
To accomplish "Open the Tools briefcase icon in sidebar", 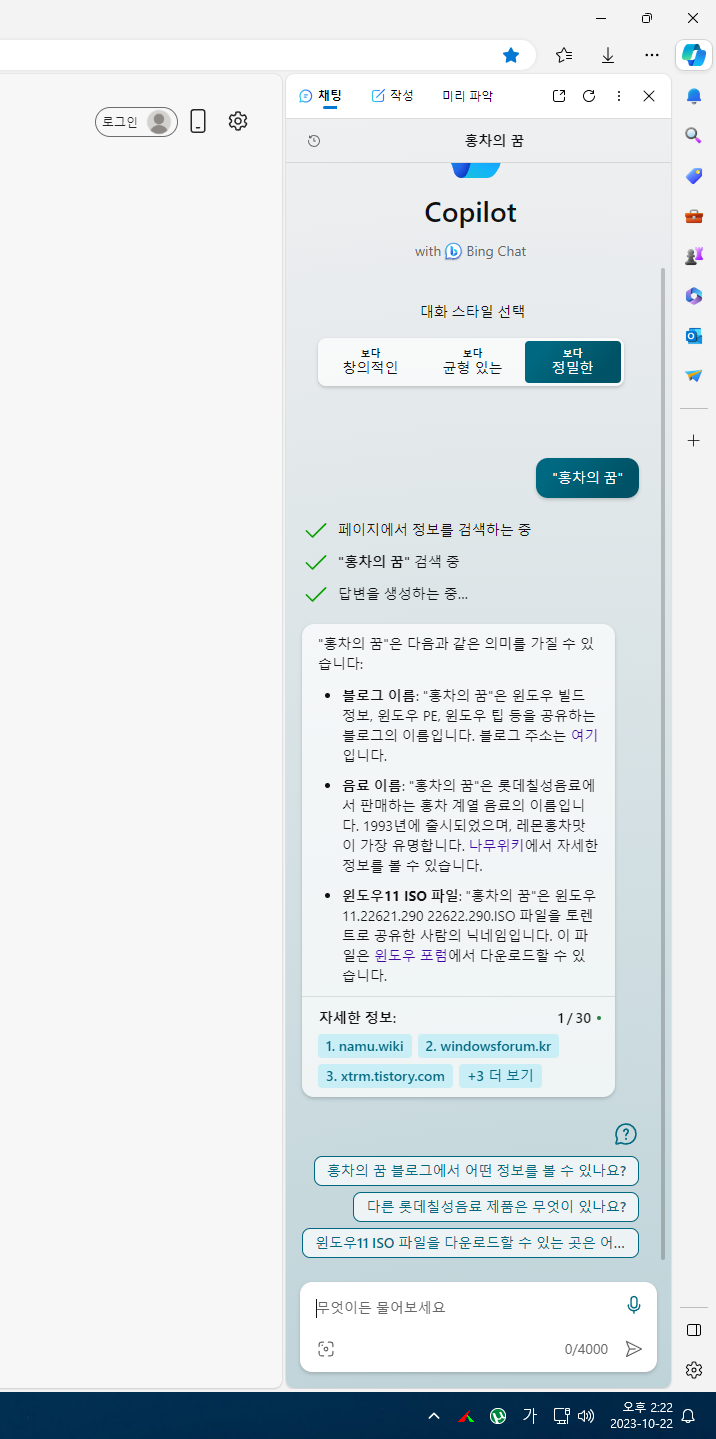I will (x=694, y=215).
